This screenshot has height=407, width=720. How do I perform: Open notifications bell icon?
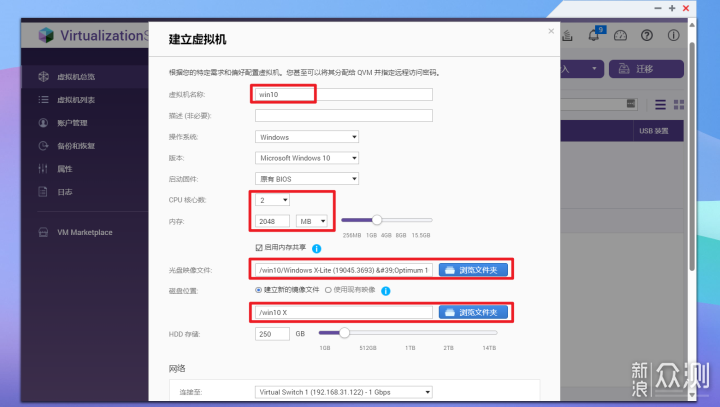(x=594, y=35)
